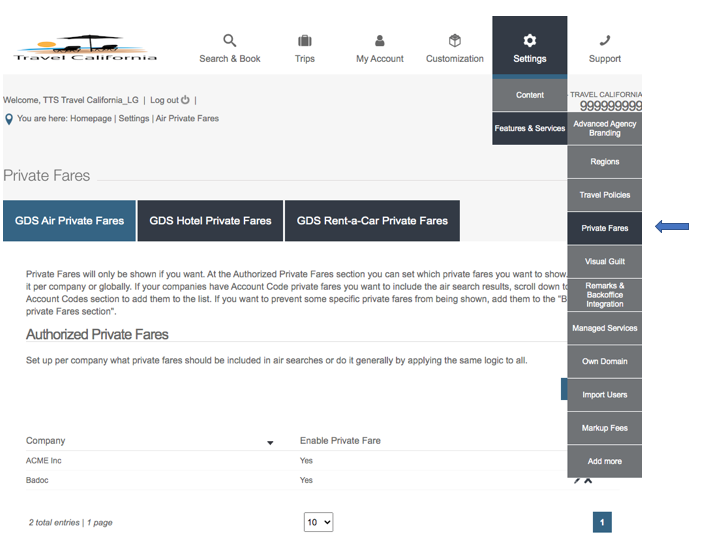Switch to GDS Rent-a-Car Private Fares tab
Screen dimensions: 705x552
pos(372,220)
